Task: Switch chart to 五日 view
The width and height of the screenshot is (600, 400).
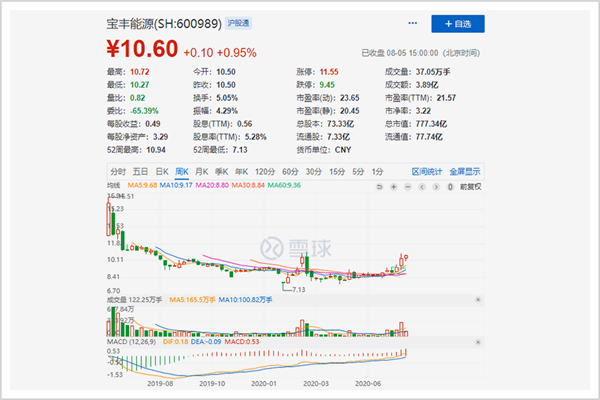Action: (x=140, y=171)
